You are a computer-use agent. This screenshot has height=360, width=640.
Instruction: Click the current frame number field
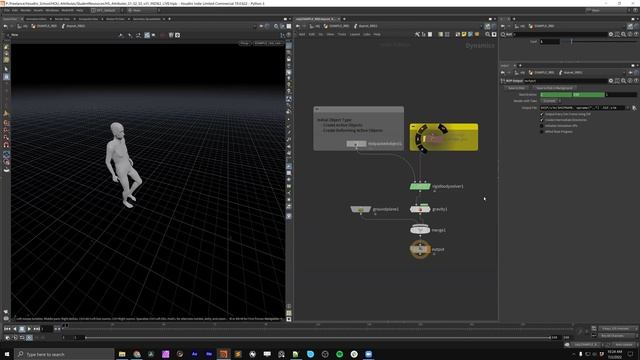(x=47, y=329)
